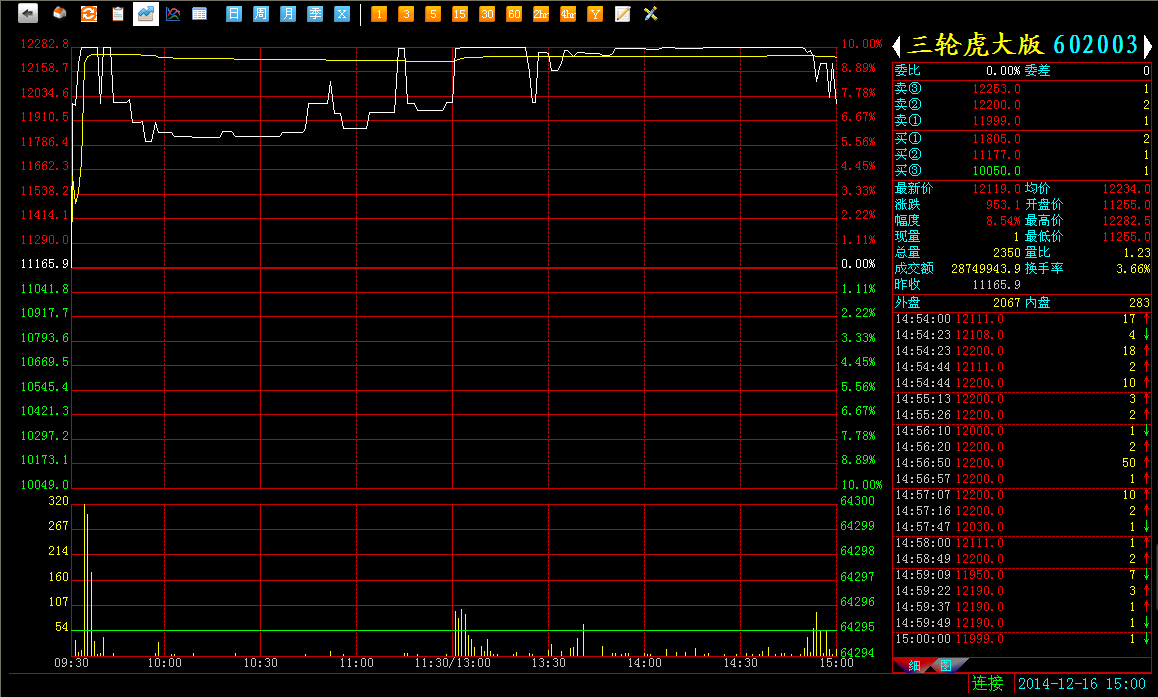This screenshot has width=1158, height=697.
Task: Select the 15-minute period button
Action: [459, 14]
